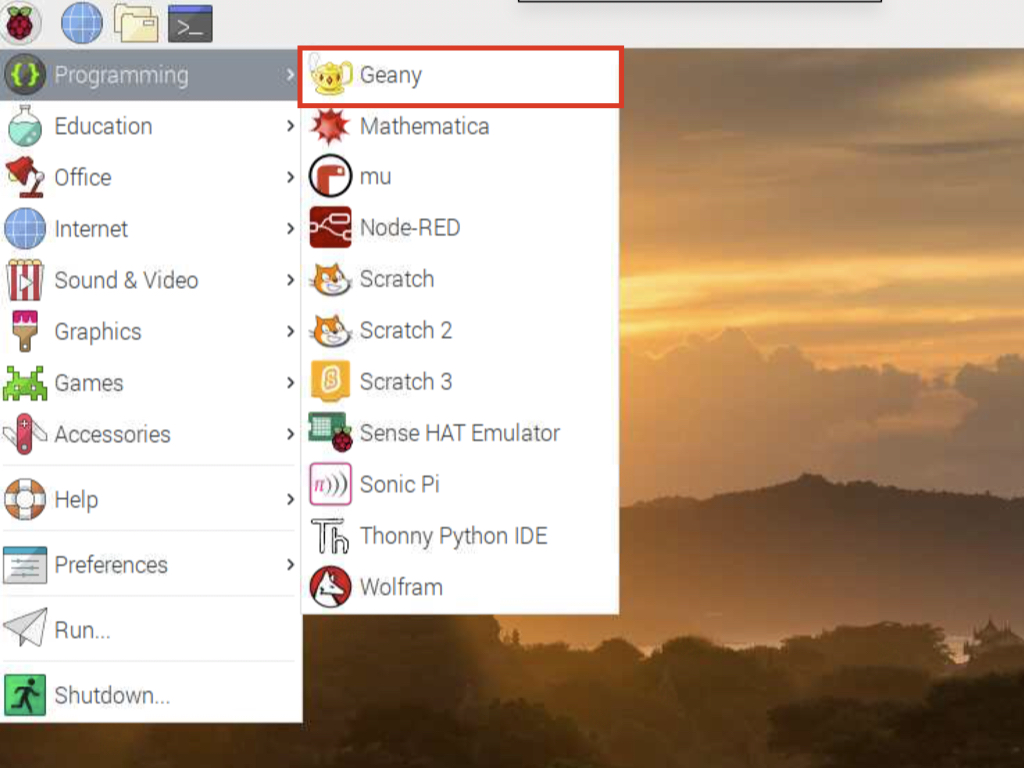Click the Sound & Video popcorn icon
Image resolution: width=1024 pixels, height=768 pixels.
[25, 280]
